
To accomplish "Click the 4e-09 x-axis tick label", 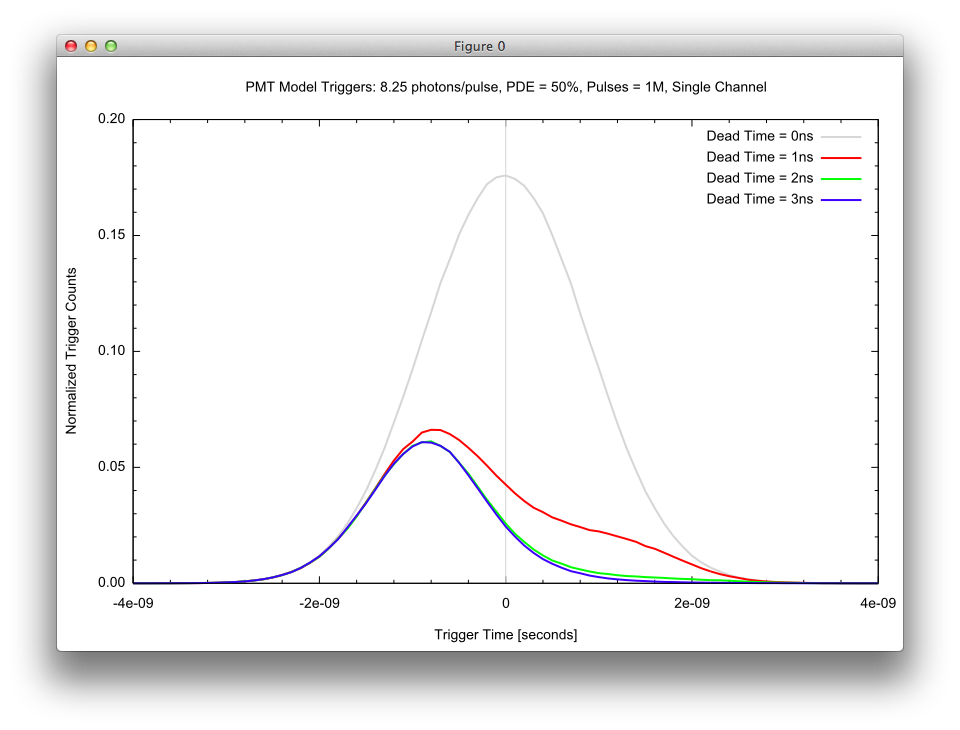I will click(x=877, y=602).
